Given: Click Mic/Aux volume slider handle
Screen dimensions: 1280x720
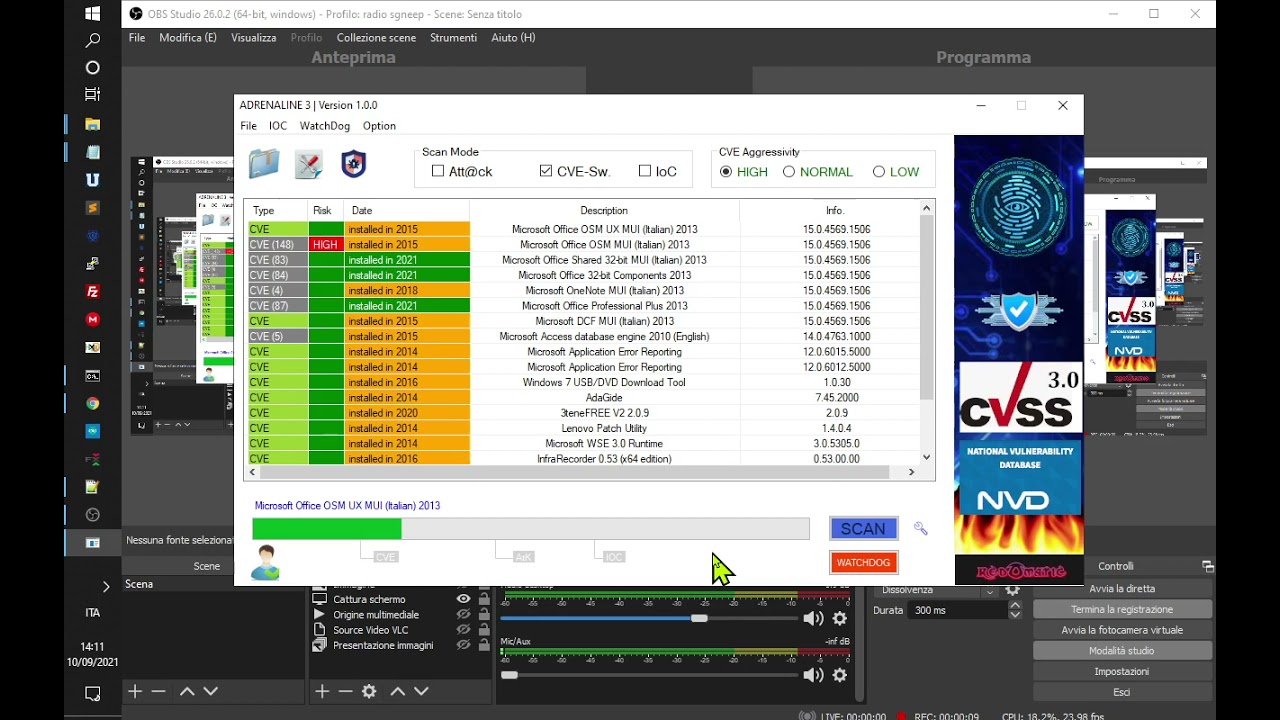Looking at the screenshot, I should click(509, 675).
